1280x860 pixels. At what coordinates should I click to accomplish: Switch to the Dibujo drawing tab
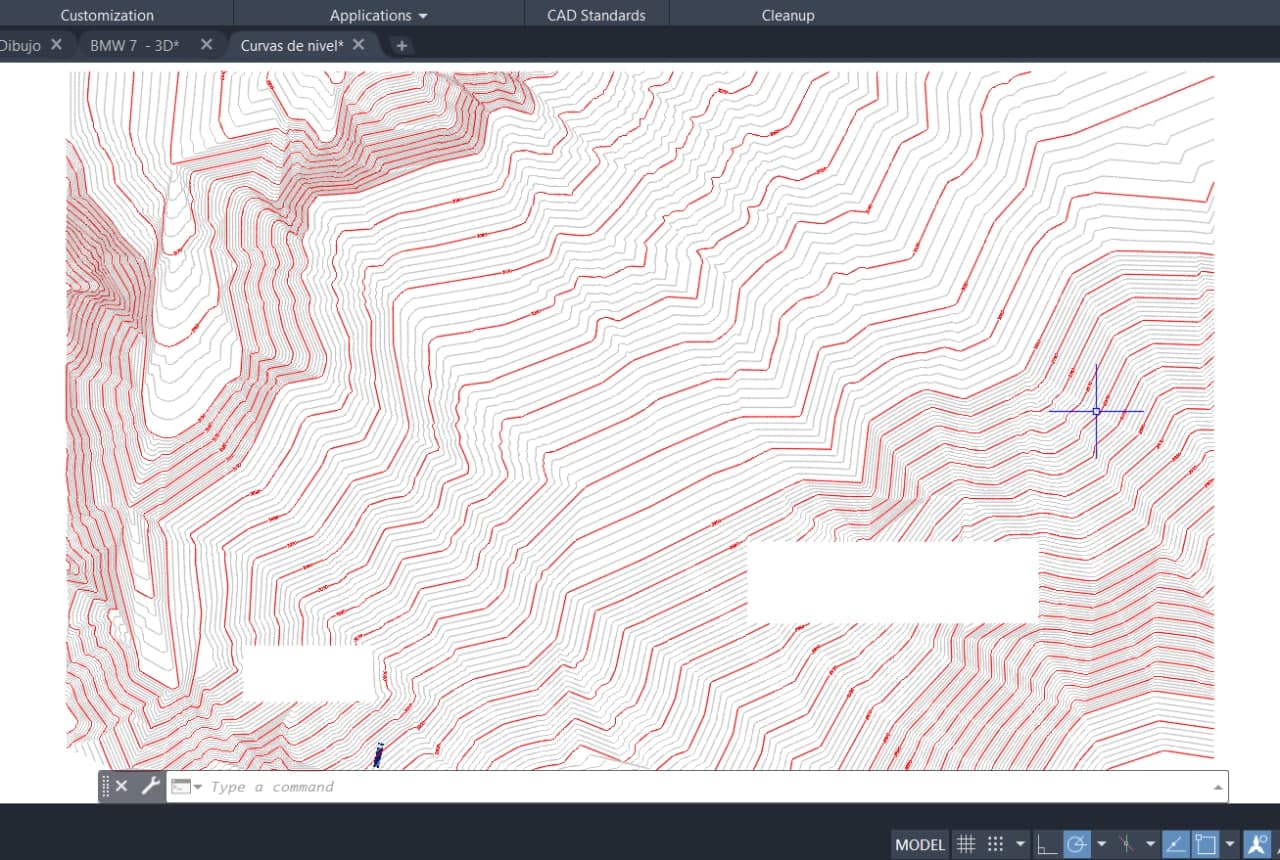(x=20, y=45)
